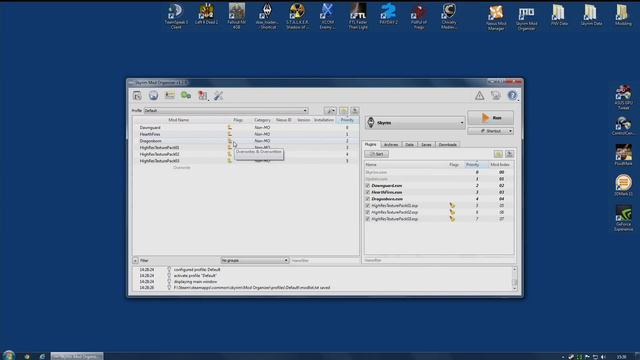The image size is (640, 360).
Task: Open the wrench and screwdriver Settings icon
Action: point(218,96)
